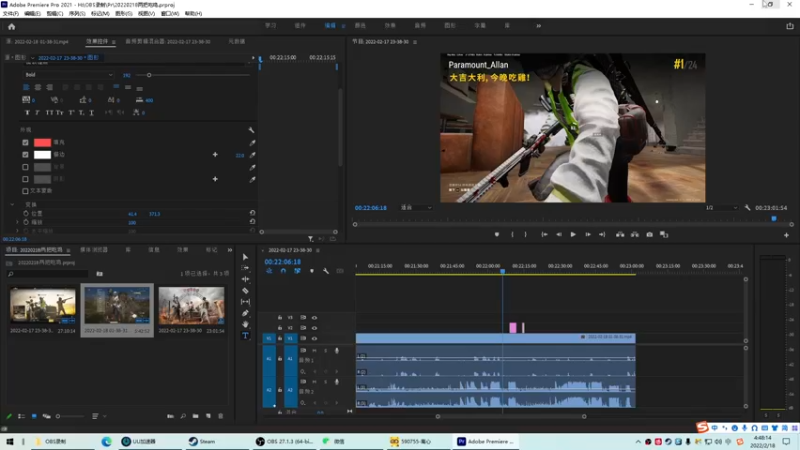Open the white stroke color swatch
Screen dimensions: 800x450
point(42,155)
